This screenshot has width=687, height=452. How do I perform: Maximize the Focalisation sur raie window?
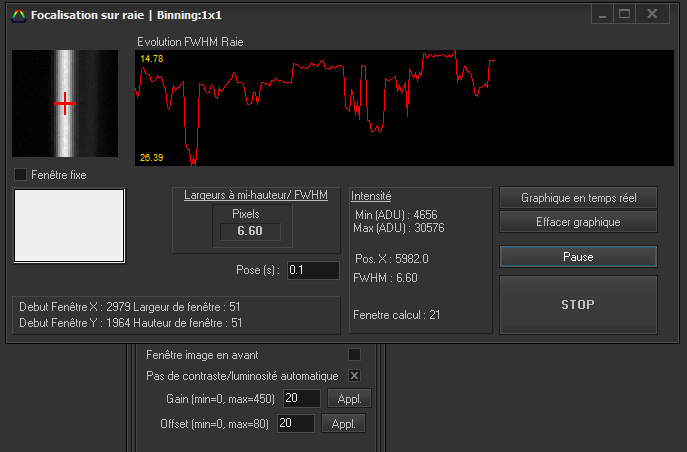click(625, 14)
